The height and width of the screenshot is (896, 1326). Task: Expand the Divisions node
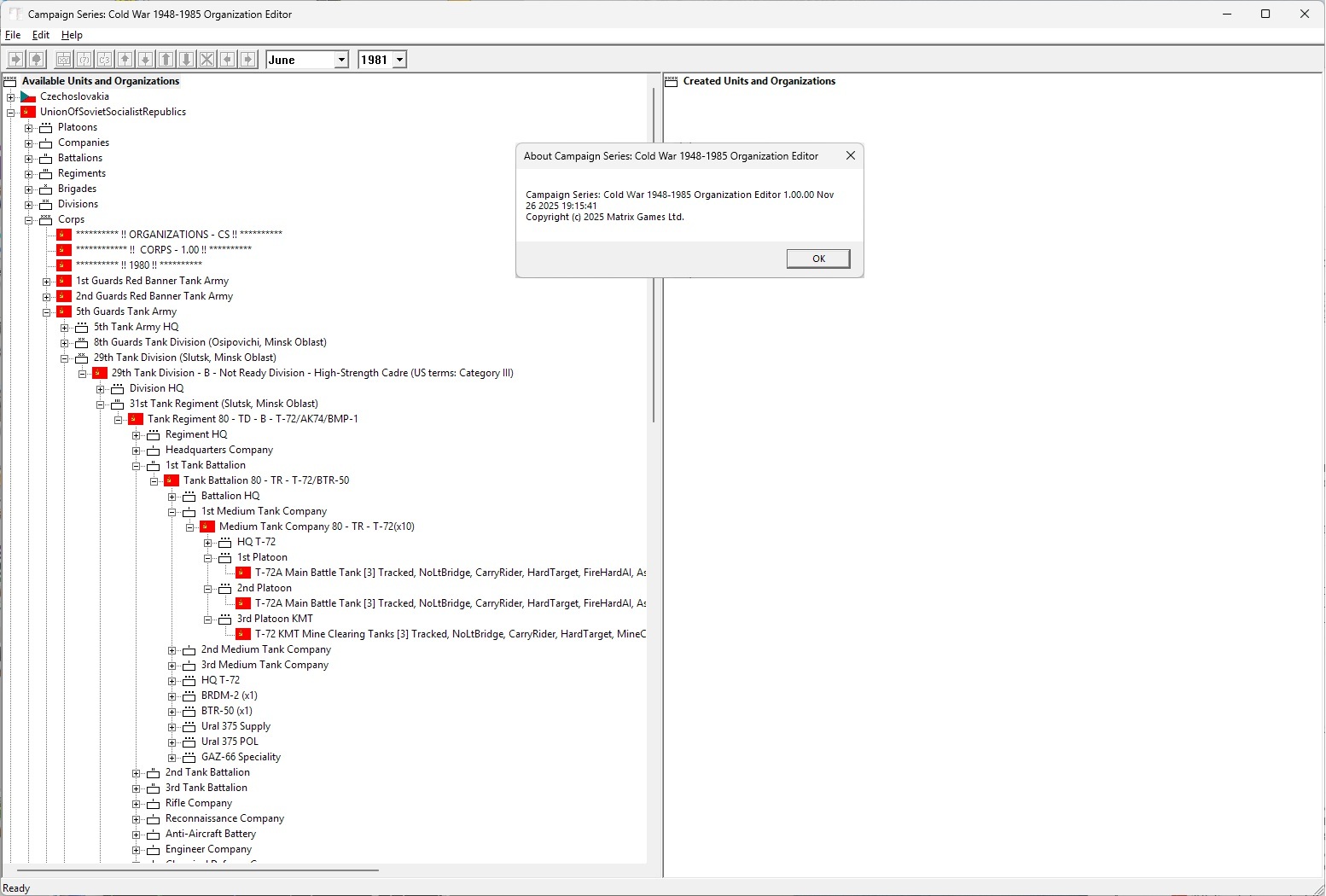[28, 205]
